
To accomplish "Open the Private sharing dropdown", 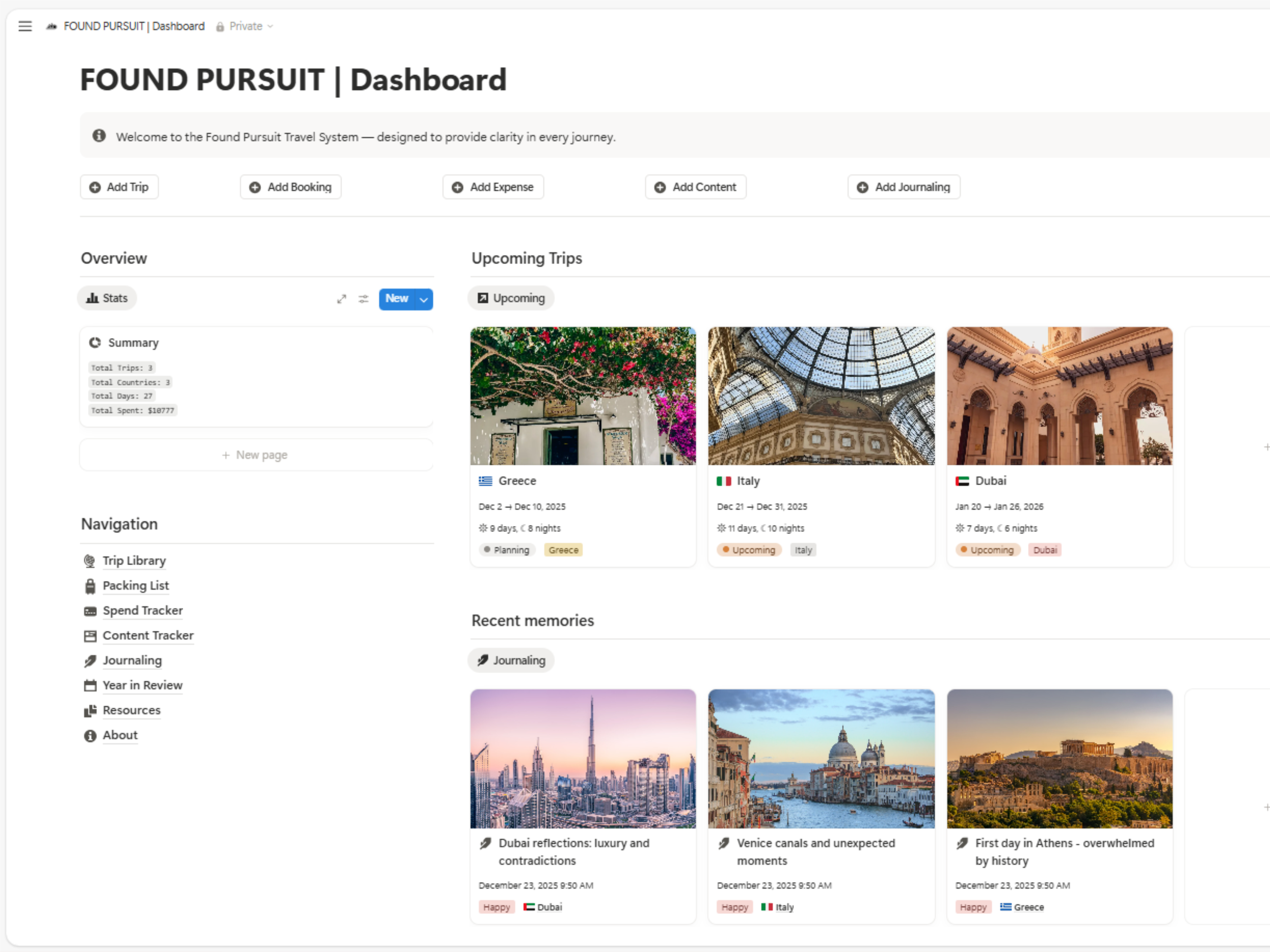I will tap(245, 26).
